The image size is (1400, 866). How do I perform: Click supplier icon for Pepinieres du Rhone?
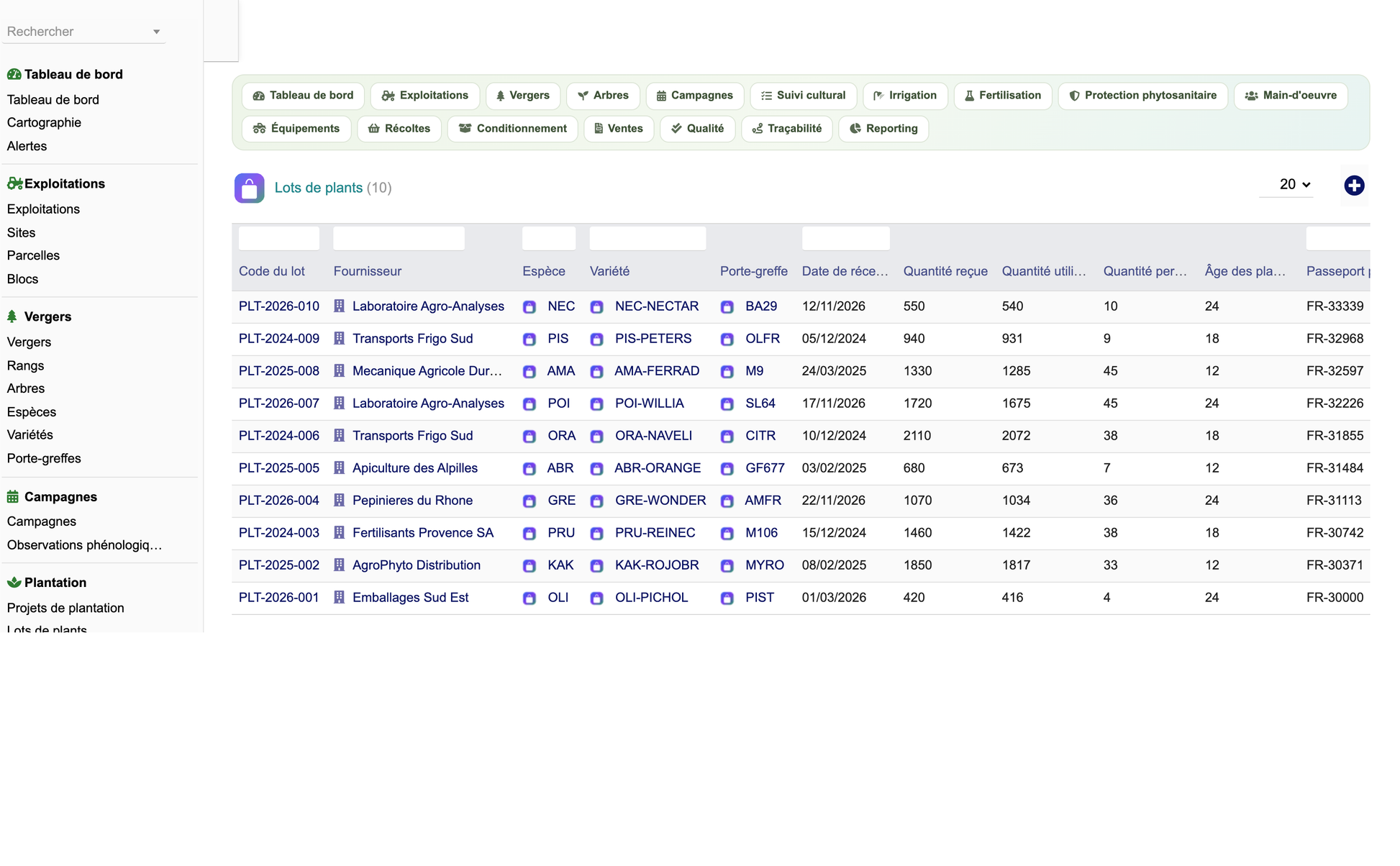coord(339,500)
